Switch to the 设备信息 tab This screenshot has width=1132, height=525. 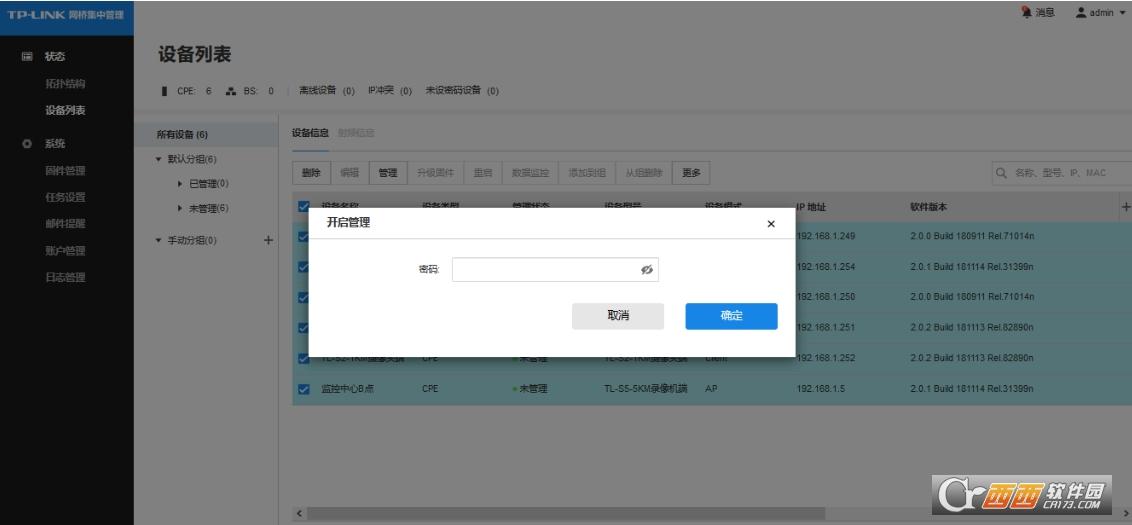pos(309,133)
